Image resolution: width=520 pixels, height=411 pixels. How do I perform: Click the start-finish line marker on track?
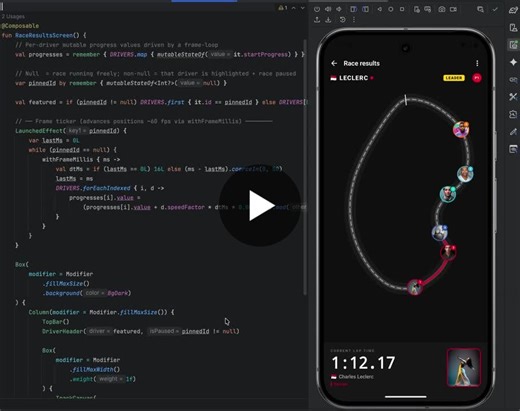coord(406,100)
